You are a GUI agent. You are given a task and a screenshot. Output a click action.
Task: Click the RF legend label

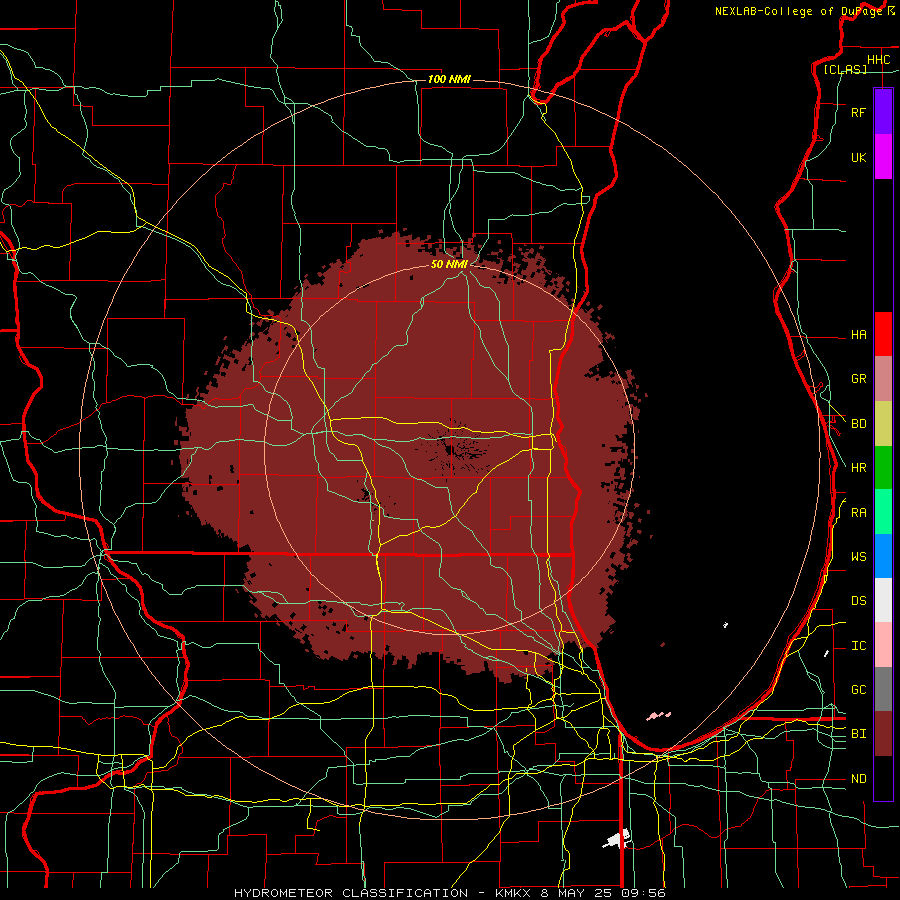[x=858, y=112]
